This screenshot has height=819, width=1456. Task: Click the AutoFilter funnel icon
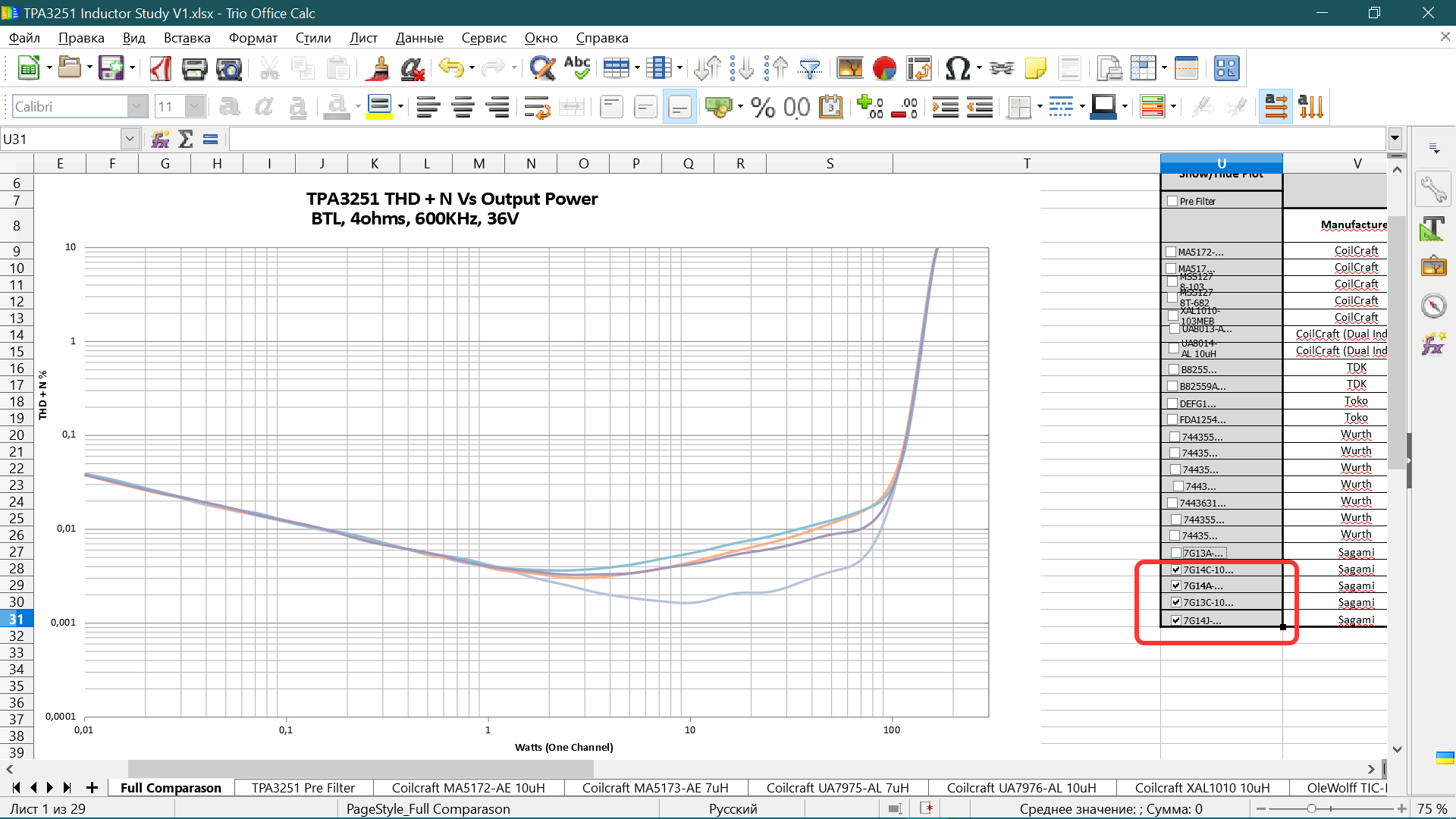pyautogui.click(x=810, y=68)
